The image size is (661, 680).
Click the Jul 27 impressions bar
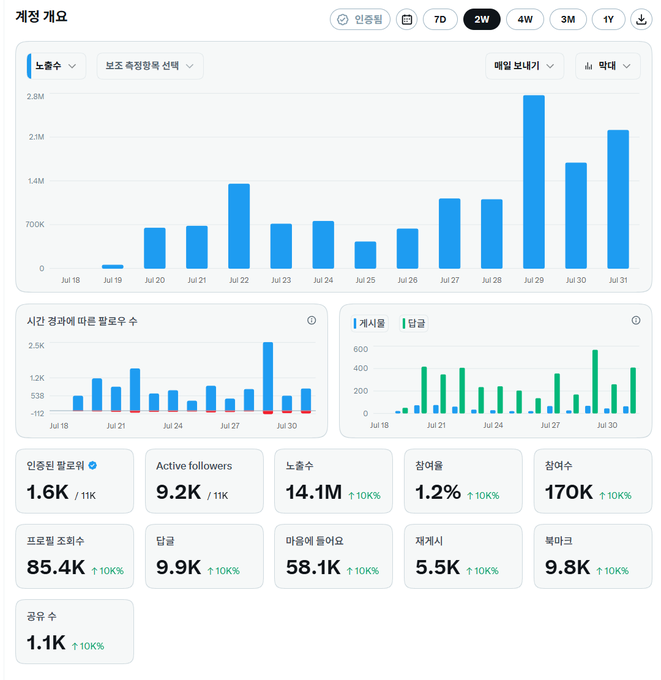coord(449,234)
